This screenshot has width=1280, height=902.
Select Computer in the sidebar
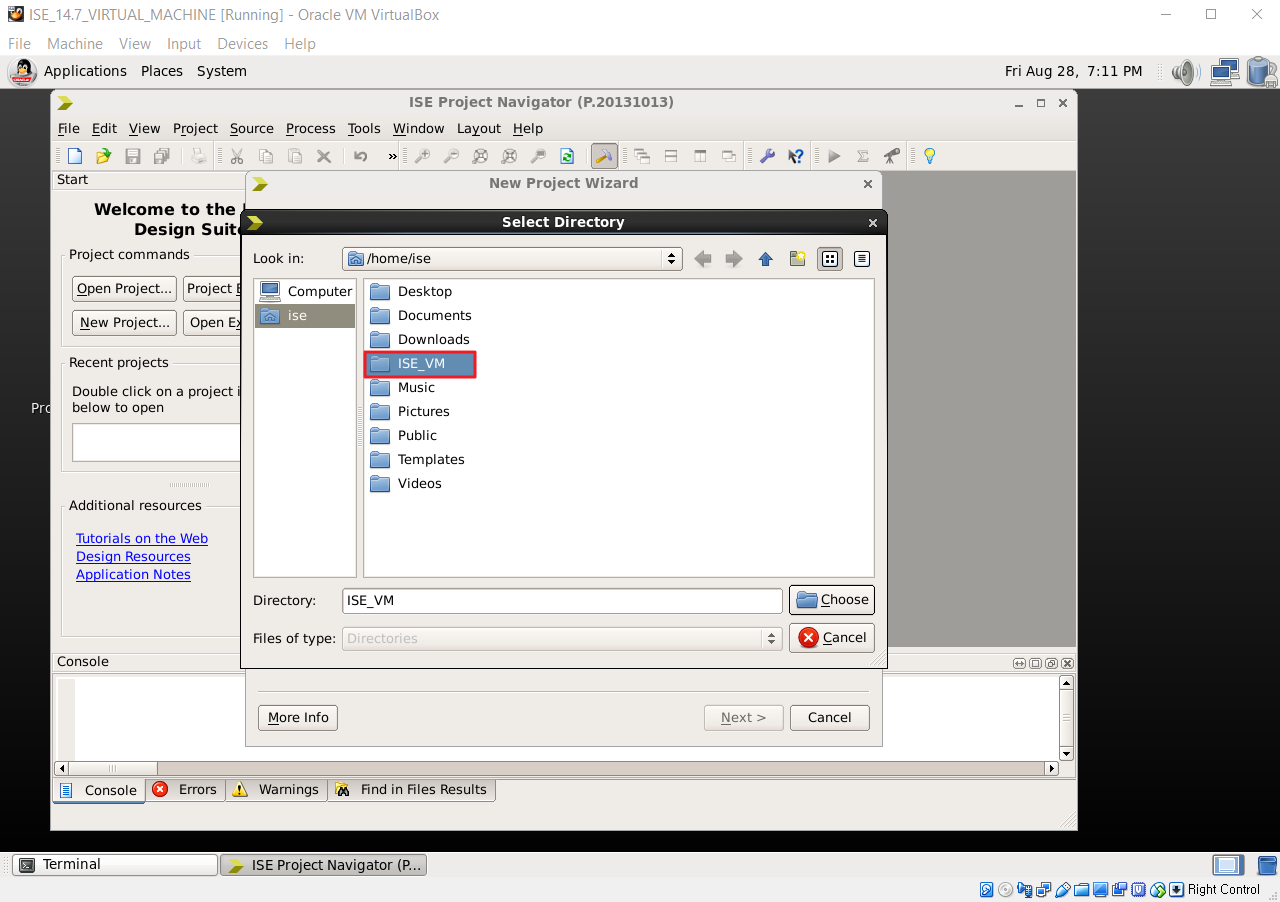(x=305, y=291)
